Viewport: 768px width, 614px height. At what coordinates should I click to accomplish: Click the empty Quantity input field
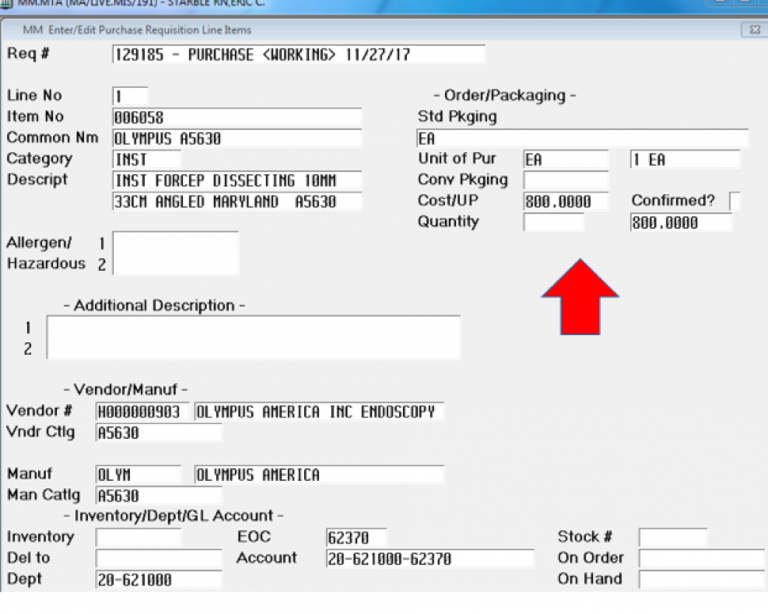[553, 223]
